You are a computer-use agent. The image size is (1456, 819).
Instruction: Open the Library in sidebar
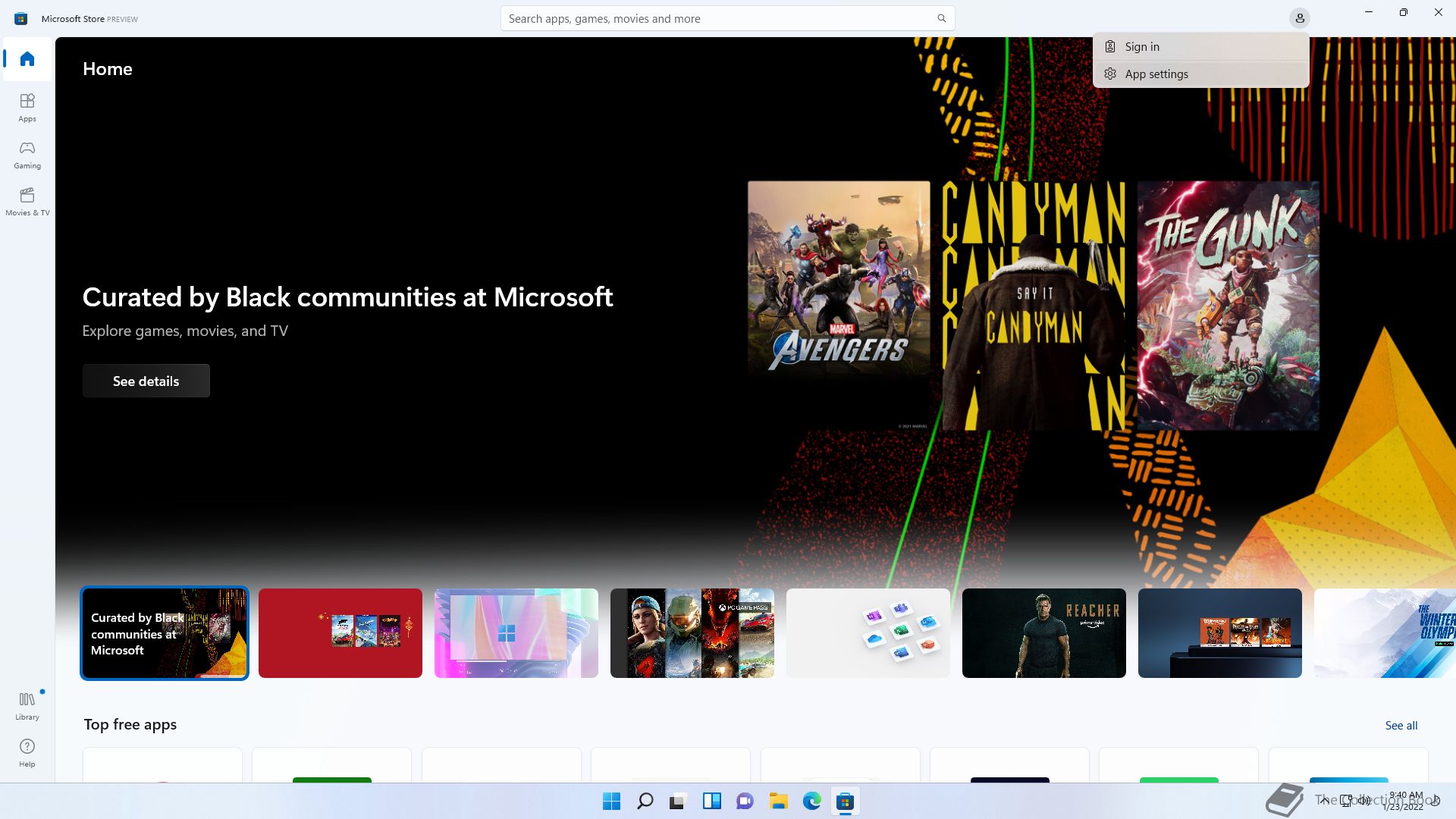(27, 705)
